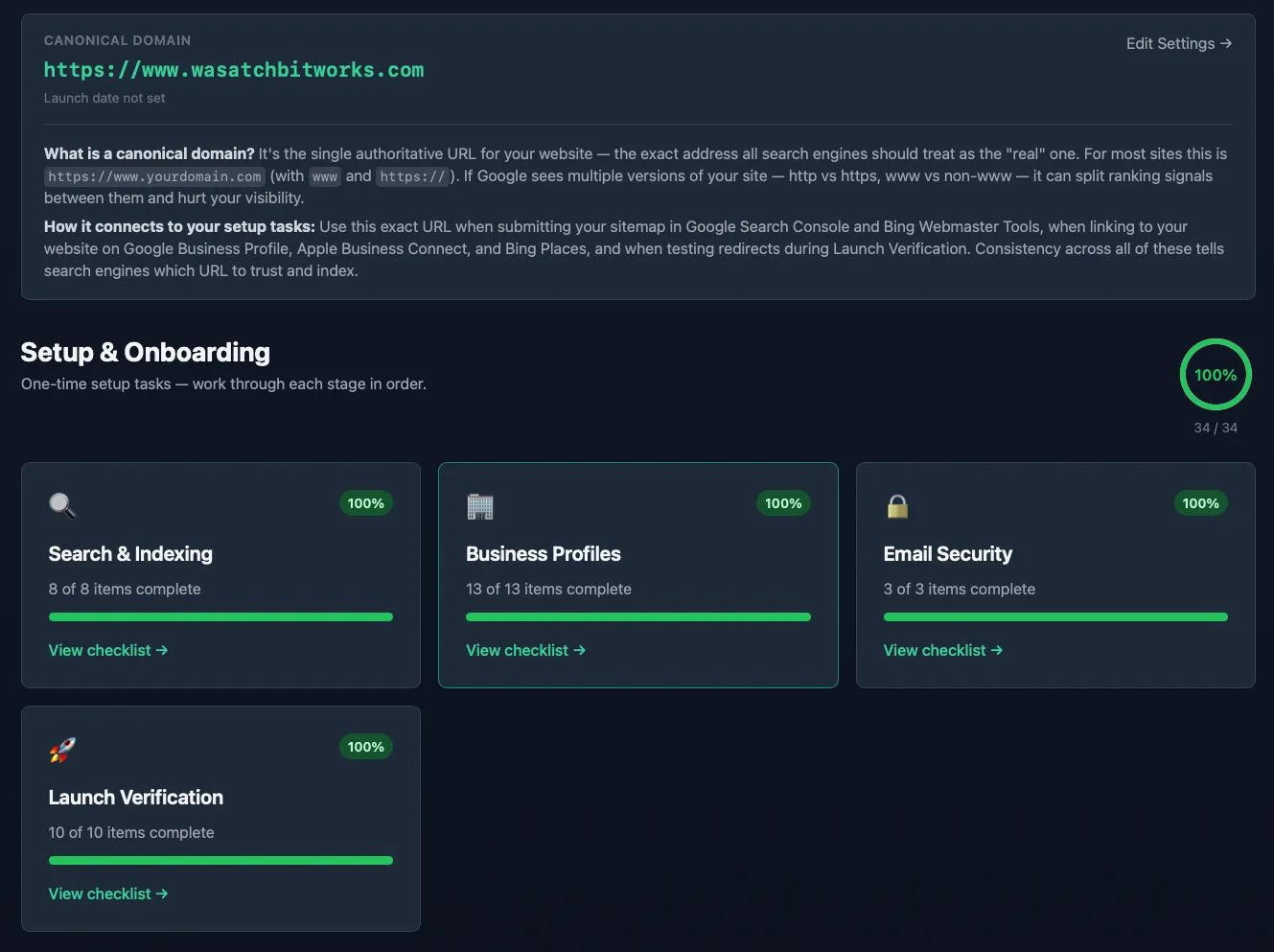Viewport: 1274px width, 952px height.
Task: Click the 'https://www.yourdomain.com' code snippet
Action: (154, 176)
